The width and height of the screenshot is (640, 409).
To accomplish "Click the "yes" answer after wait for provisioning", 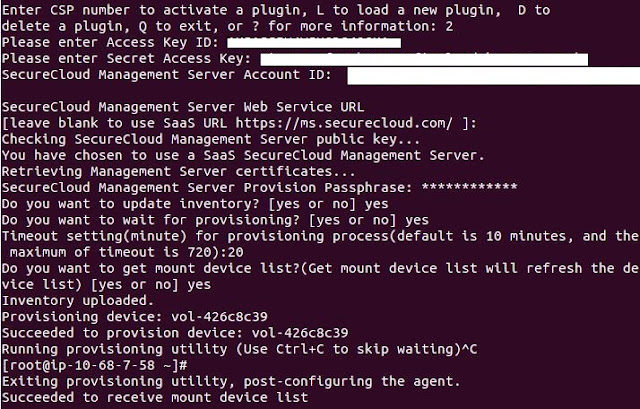I will 417,219.
